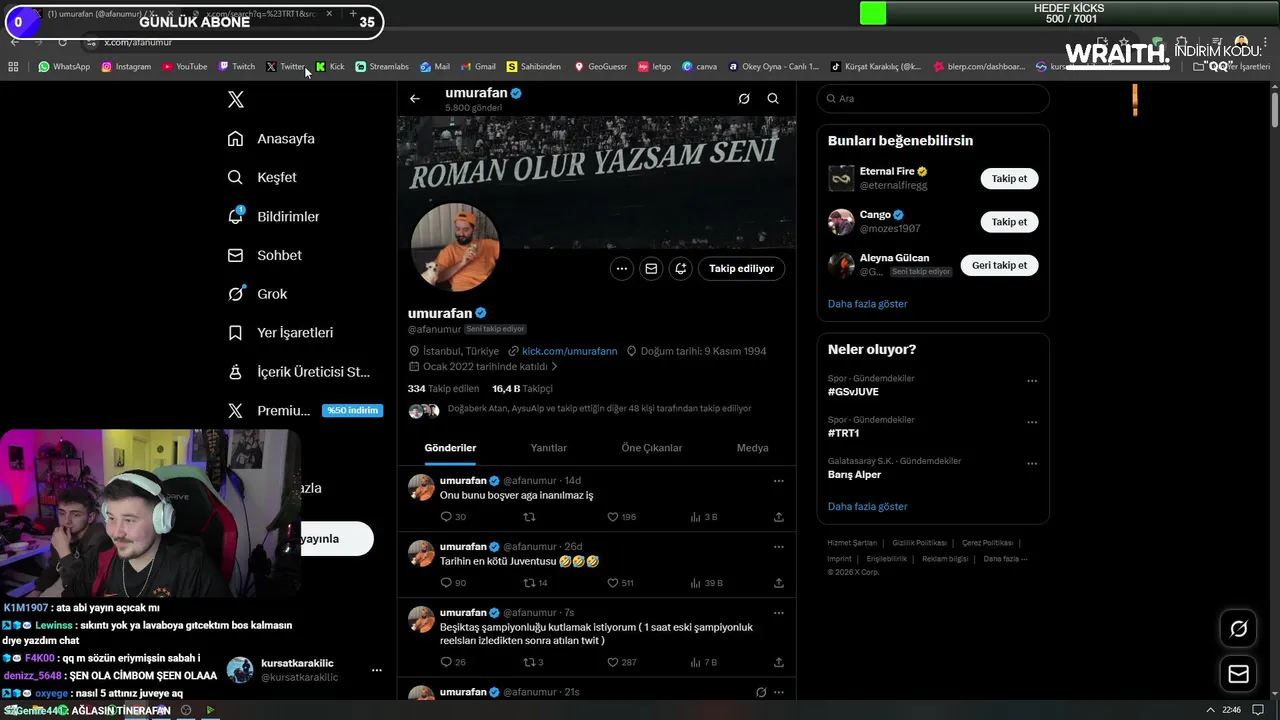
Task: Follow Cango with Takip et
Action: click(1009, 222)
